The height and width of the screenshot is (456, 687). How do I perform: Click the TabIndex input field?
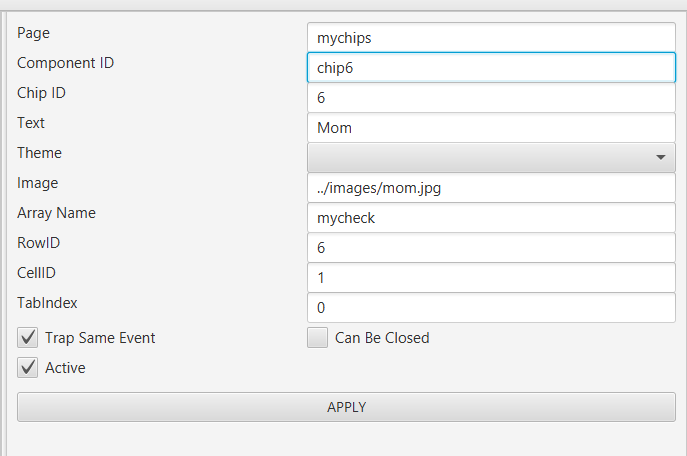[491, 308]
